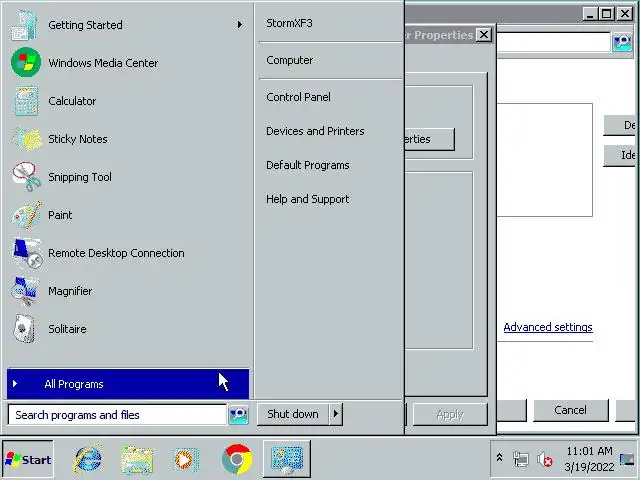
Task: Click the Sticky Notes yellow icon
Action: click(x=27, y=139)
